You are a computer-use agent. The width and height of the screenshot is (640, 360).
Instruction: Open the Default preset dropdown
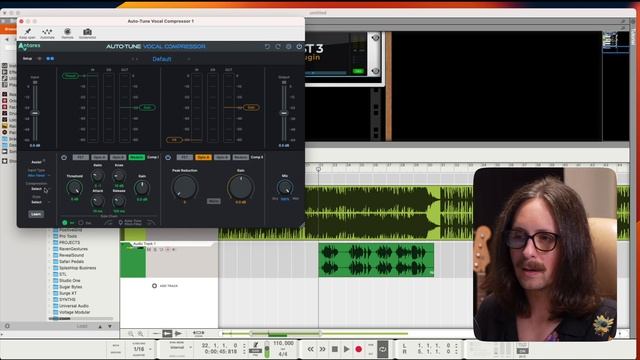(162, 59)
